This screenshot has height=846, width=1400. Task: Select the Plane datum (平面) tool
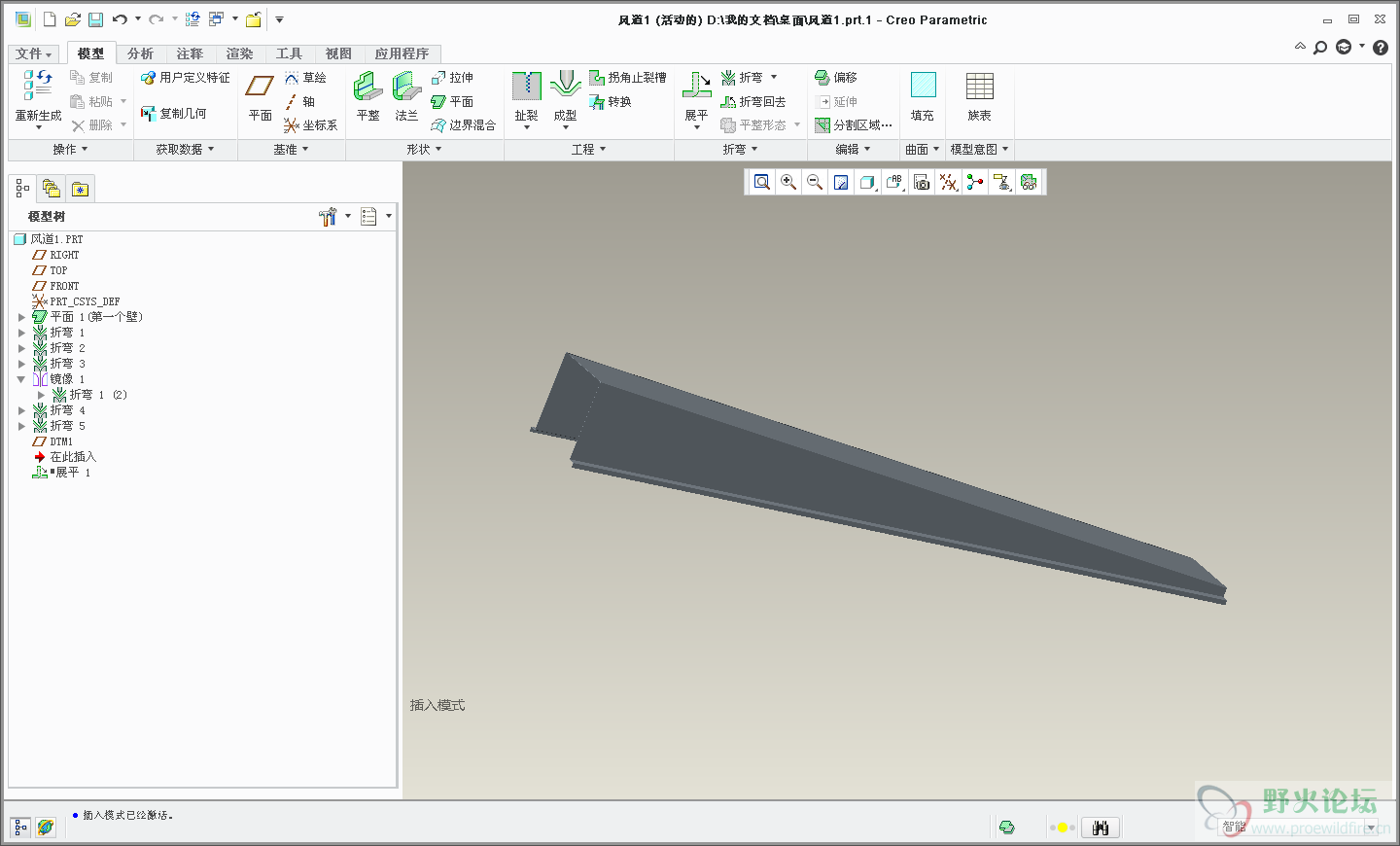[260, 97]
